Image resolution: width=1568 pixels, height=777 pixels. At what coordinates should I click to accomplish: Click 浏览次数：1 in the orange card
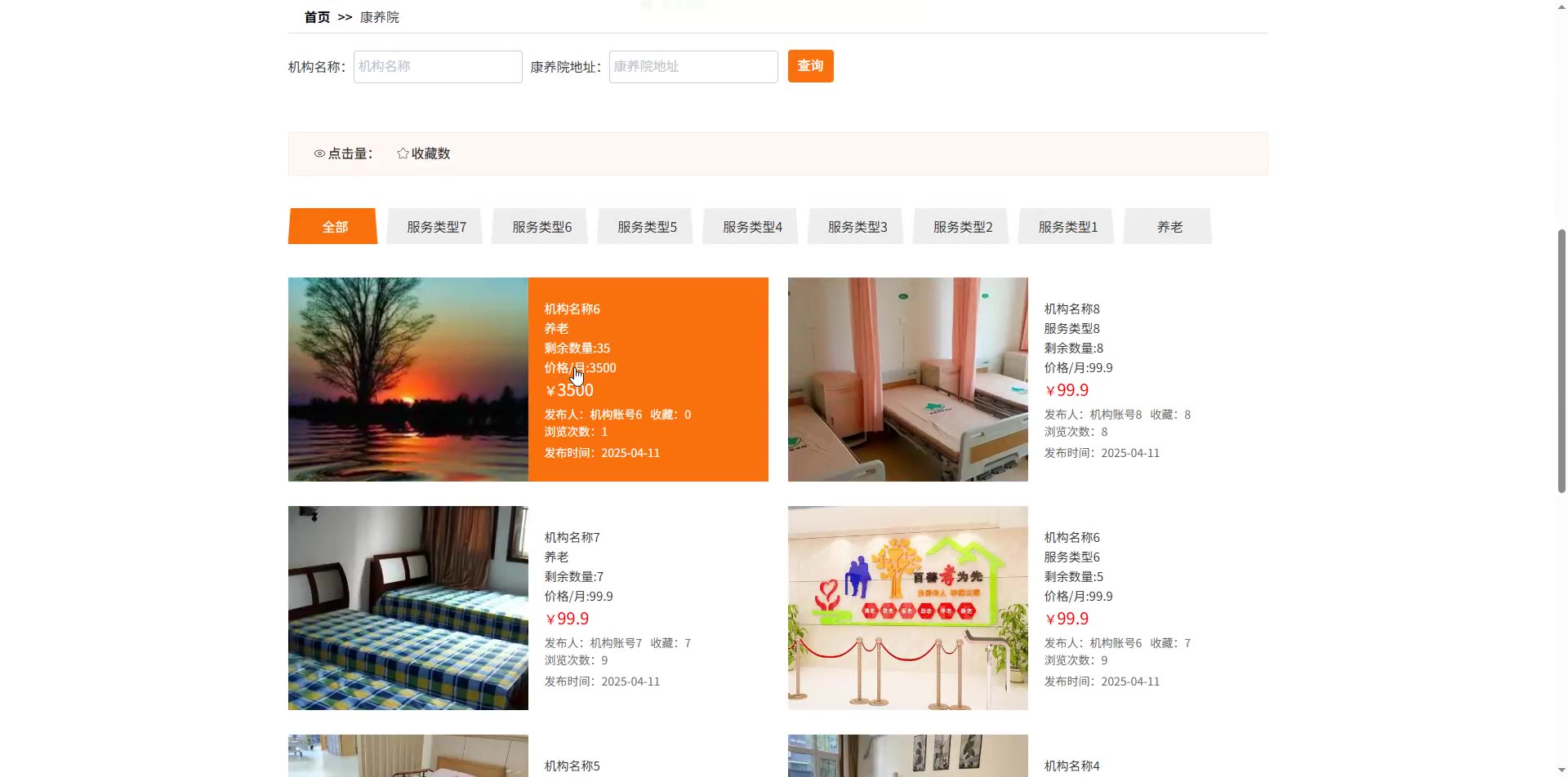tap(576, 432)
